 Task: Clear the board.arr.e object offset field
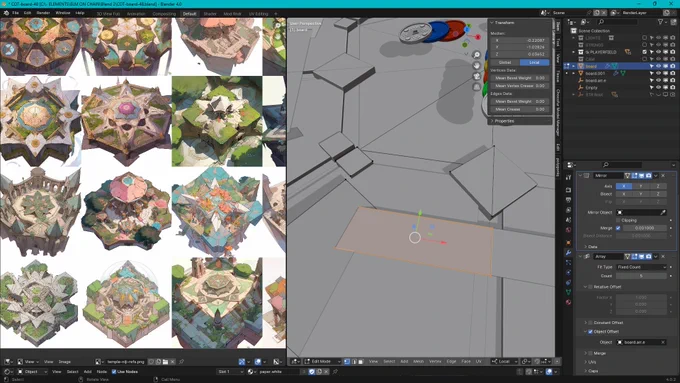click(663, 342)
